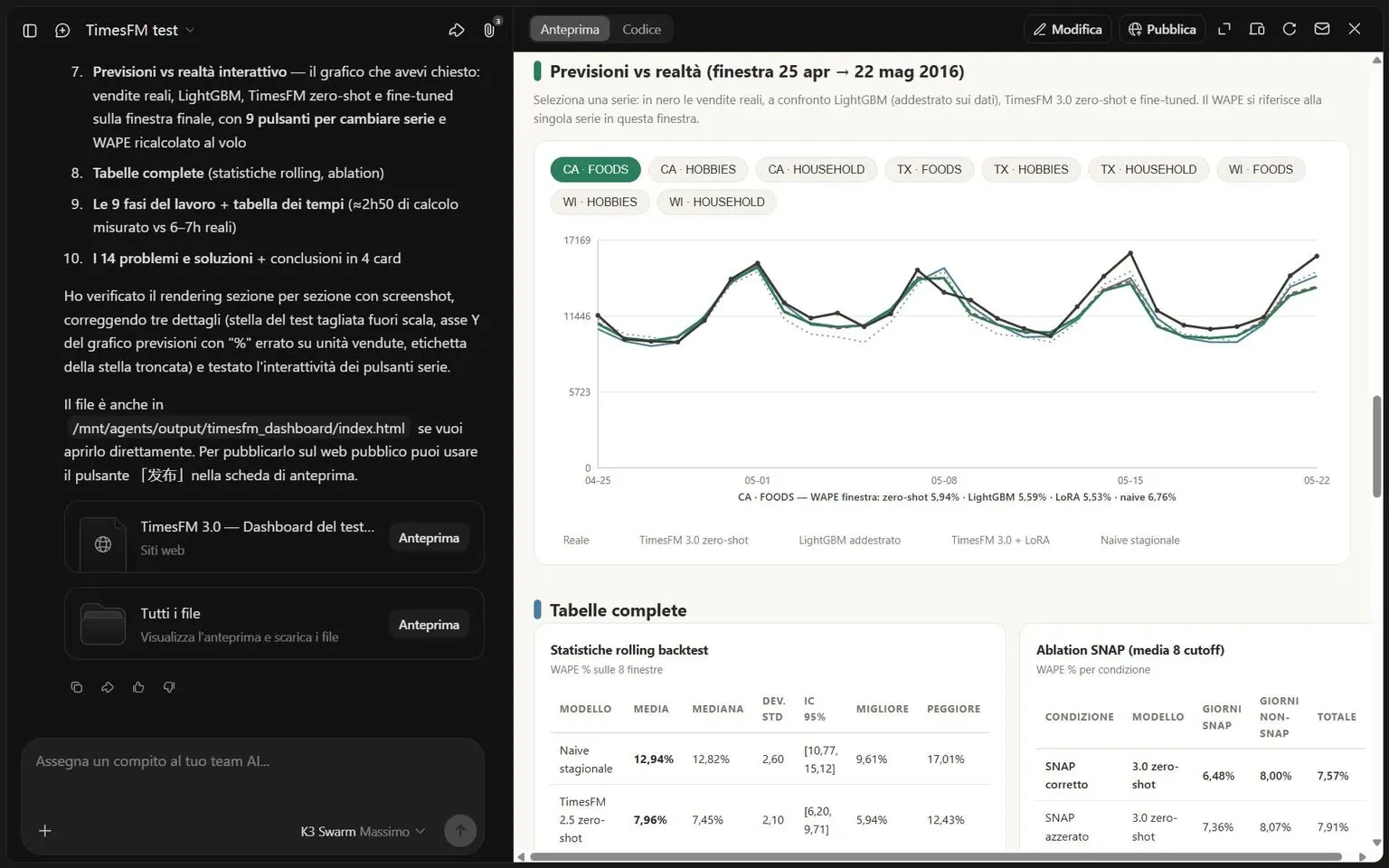Image resolution: width=1389 pixels, height=868 pixels.
Task: Open the K3 Swarm Massimo model selector
Action: click(x=363, y=832)
